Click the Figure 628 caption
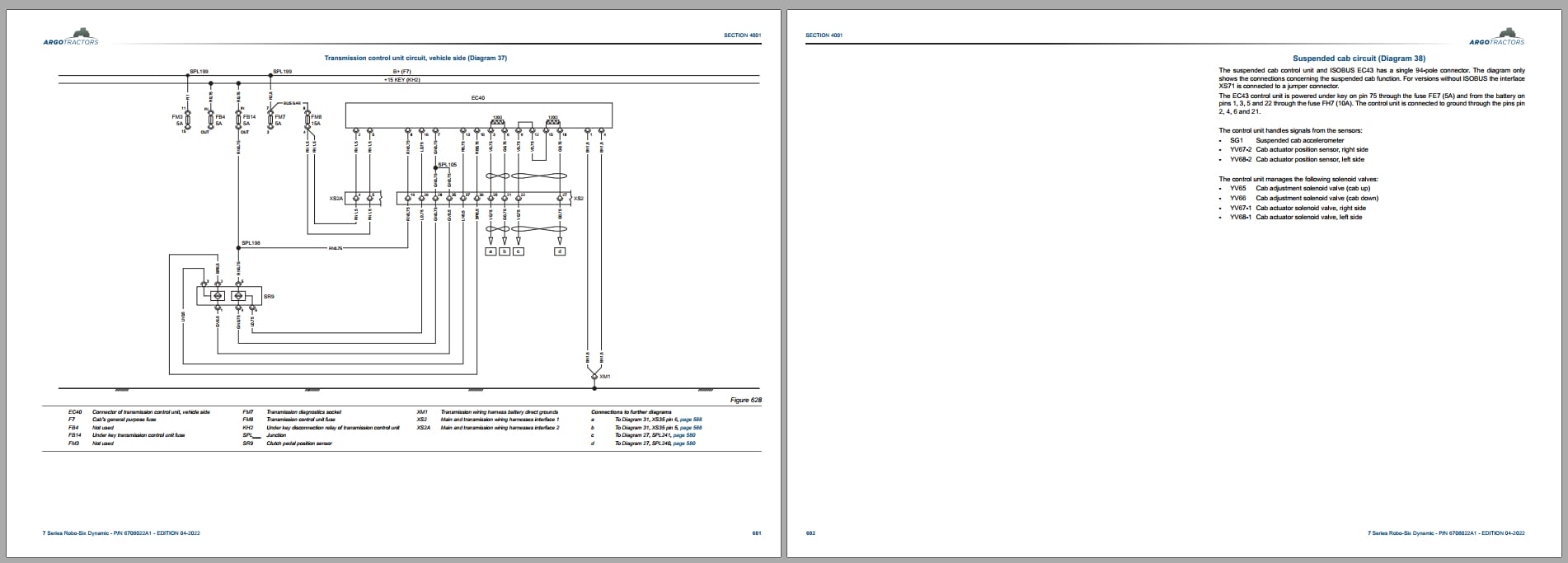Image resolution: width=1568 pixels, height=563 pixels. 746,400
